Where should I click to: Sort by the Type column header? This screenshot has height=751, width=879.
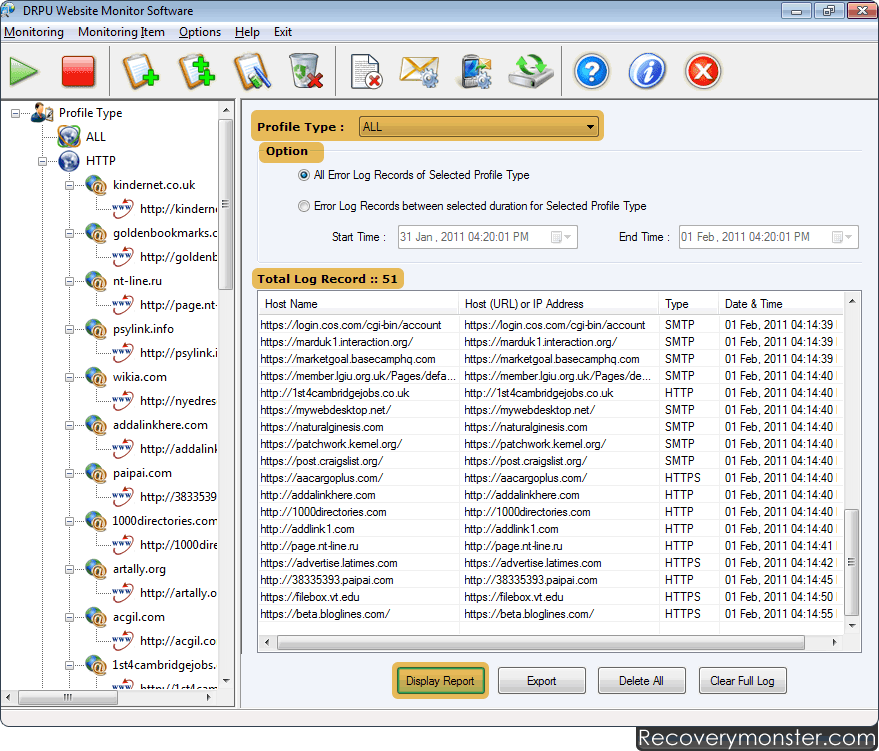pyautogui.click(x=689, y=304)
